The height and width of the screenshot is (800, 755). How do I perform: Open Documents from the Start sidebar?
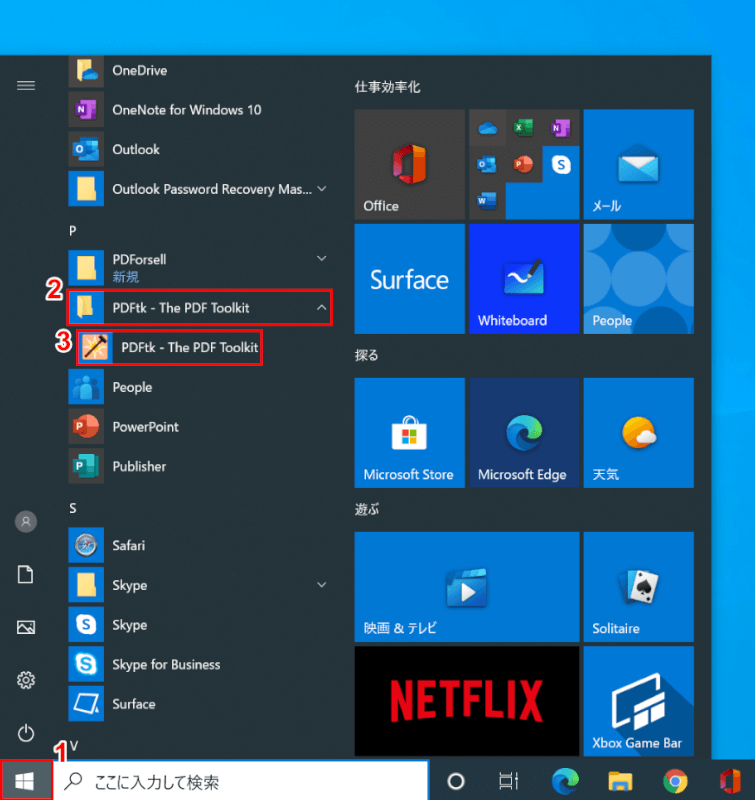click(x=26, y=574)
